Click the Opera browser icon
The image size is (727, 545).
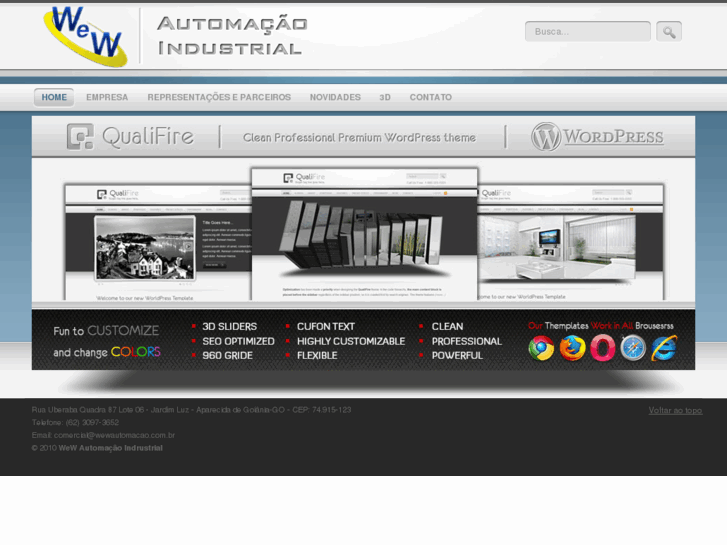pyautogui.click(x=602, y=348)
